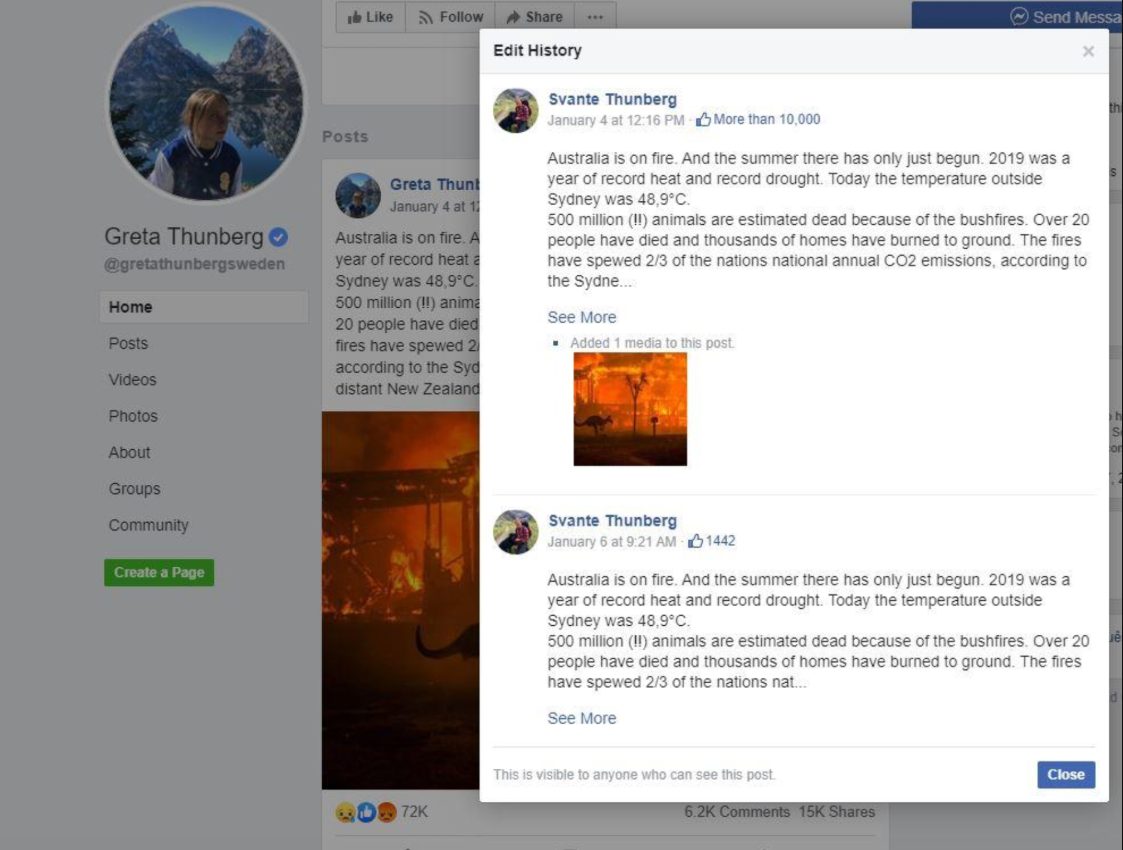Open the Svante Thunberg name link in first edit
Screen dimensions: 1123x850
(x=612, y=100)
